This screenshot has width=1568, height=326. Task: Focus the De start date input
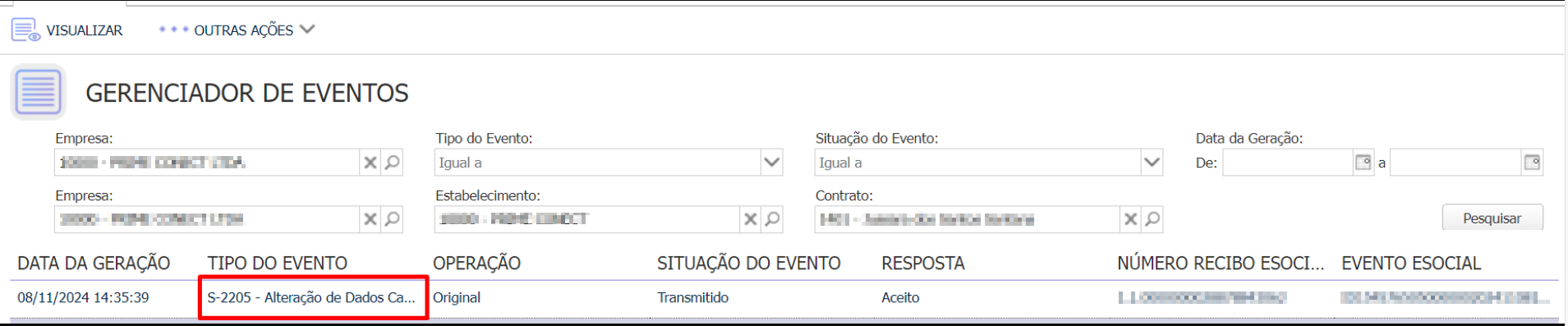(x=1287, y=163)
